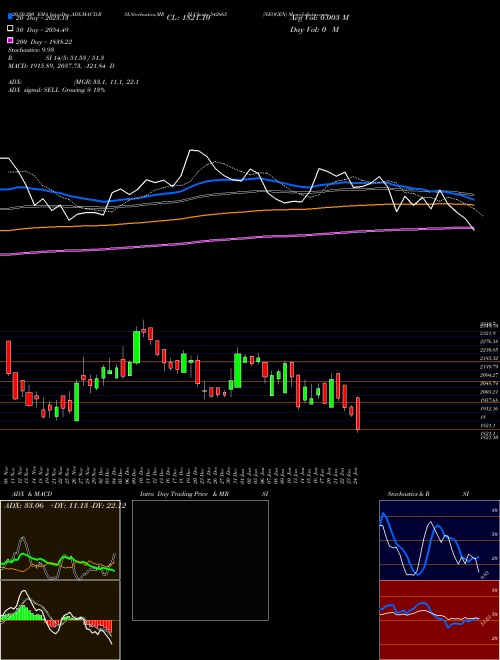Click the 'Stochastics & RSI' panel title
The width and height of the screenshot is (500, 660).
(428, 494)
